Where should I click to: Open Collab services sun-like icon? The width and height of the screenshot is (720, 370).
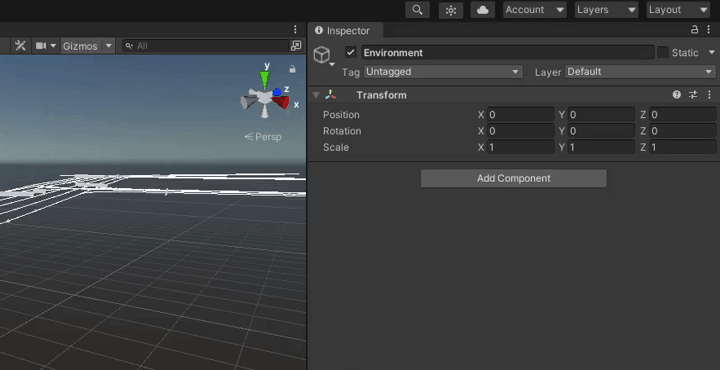[x=451, y=10]
